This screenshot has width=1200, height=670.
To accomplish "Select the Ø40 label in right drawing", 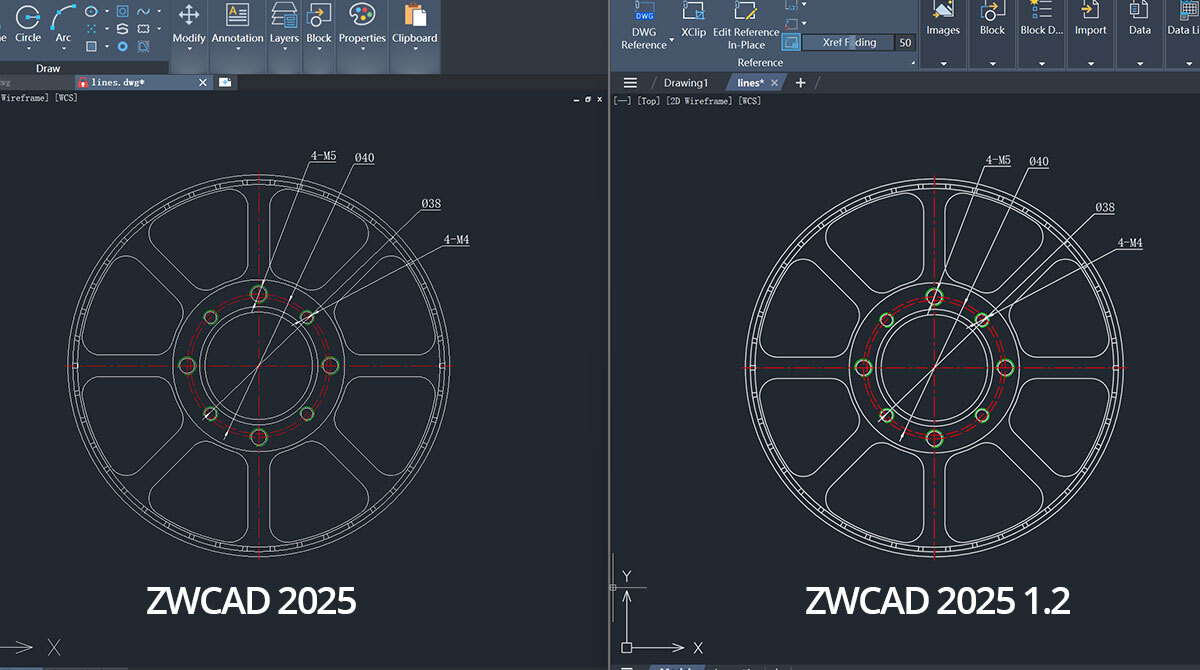I will (x=1039, y=162).
